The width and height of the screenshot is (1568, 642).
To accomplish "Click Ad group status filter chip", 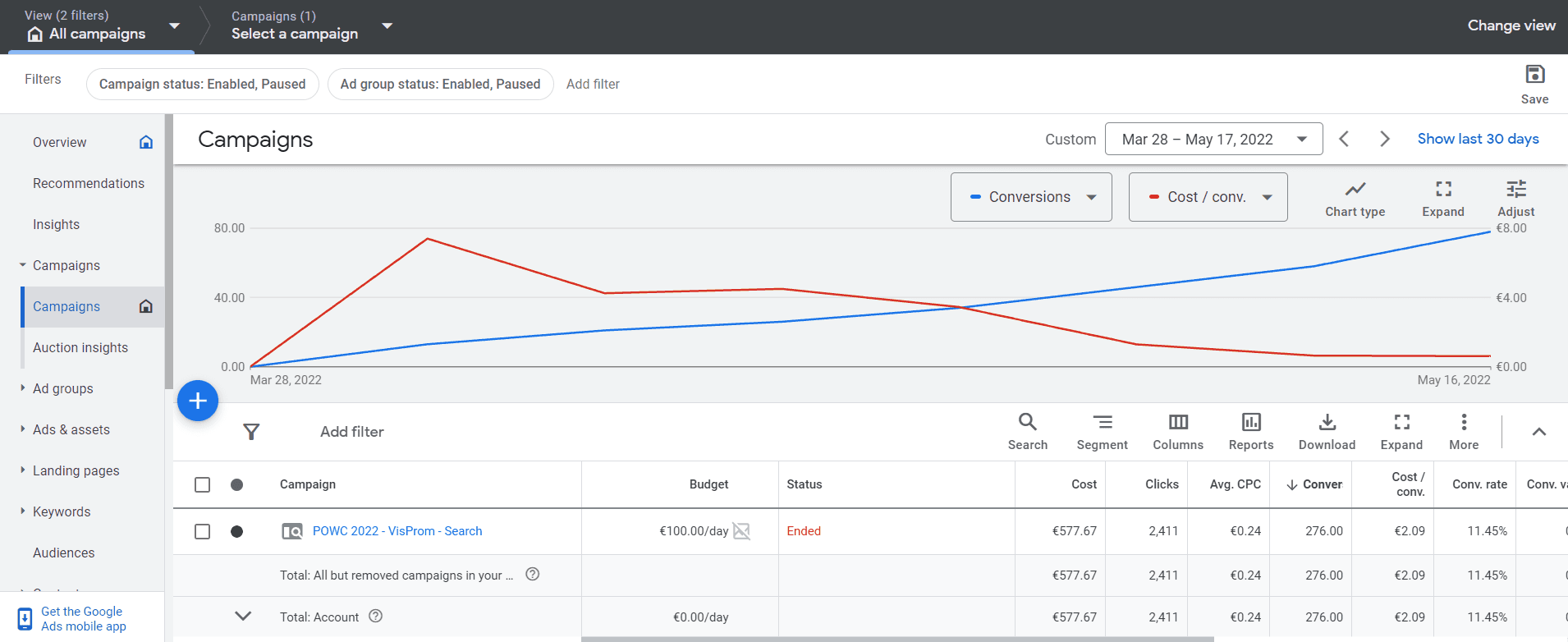I will (441, 84).
